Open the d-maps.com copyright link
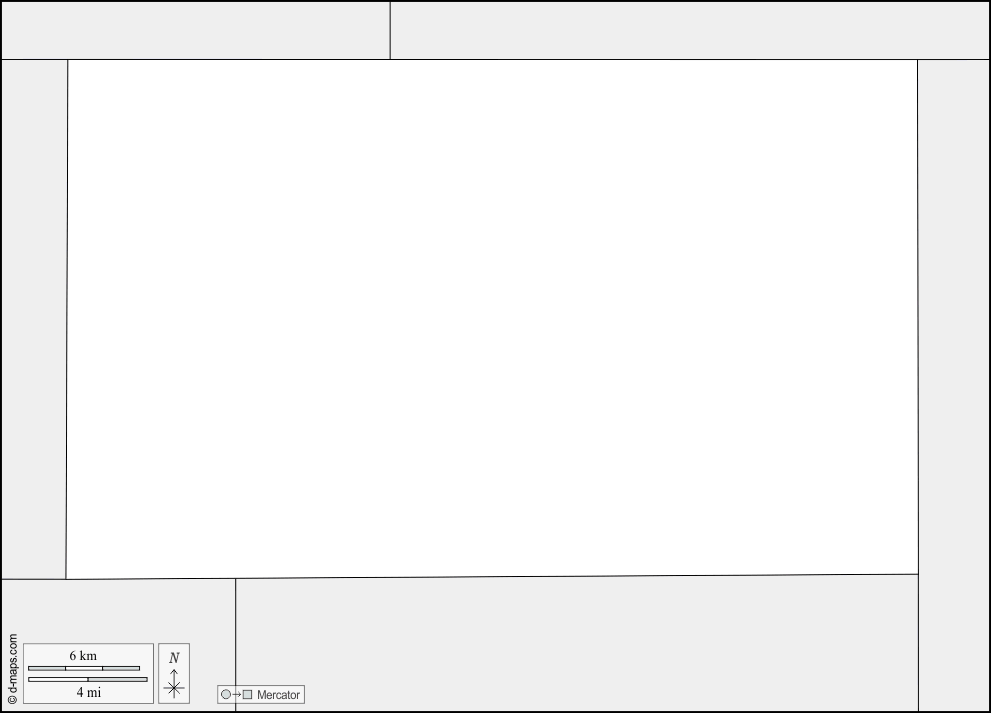Viewport: 991px width, 713px height. 13,669
